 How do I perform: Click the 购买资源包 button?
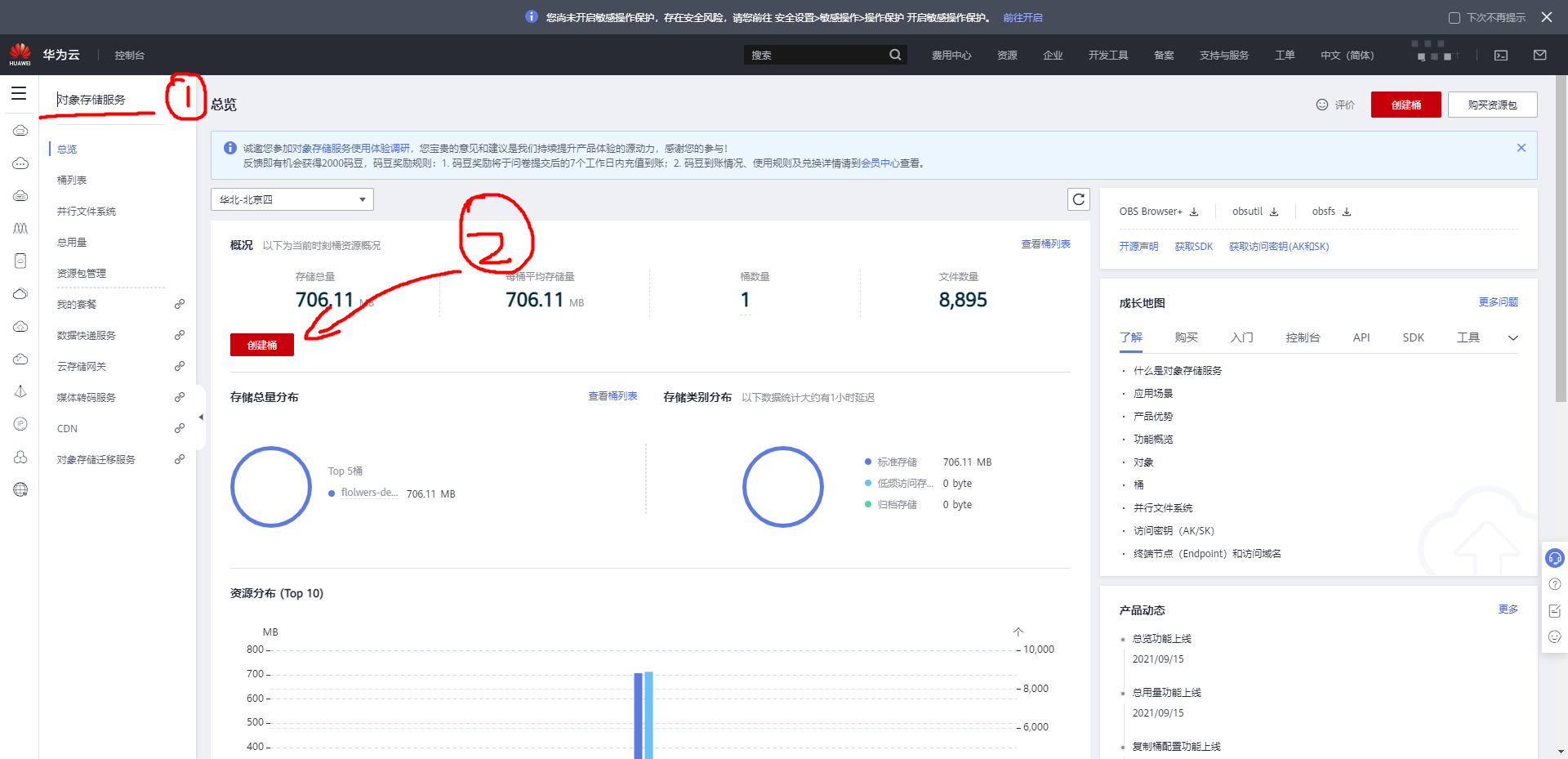pyautogui.click(x=1493, y=105)
